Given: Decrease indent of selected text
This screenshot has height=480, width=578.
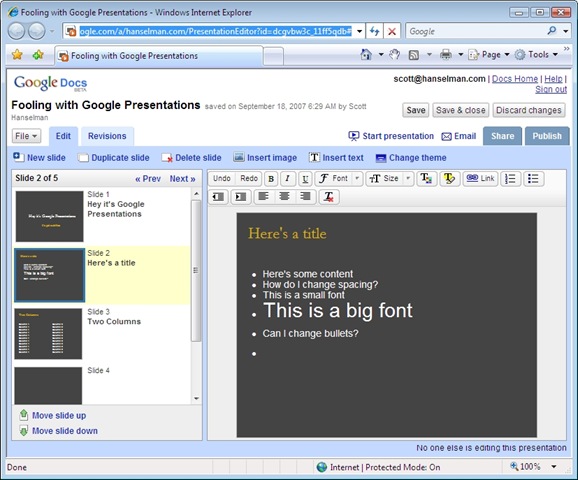Looking at the screenshot, I should pos(218,197).
